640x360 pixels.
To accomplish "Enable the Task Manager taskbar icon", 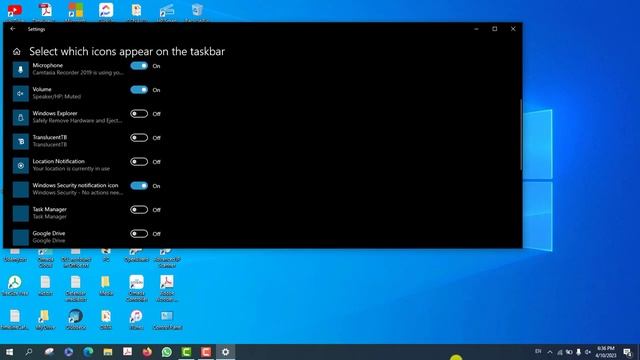I will [139, 210].
